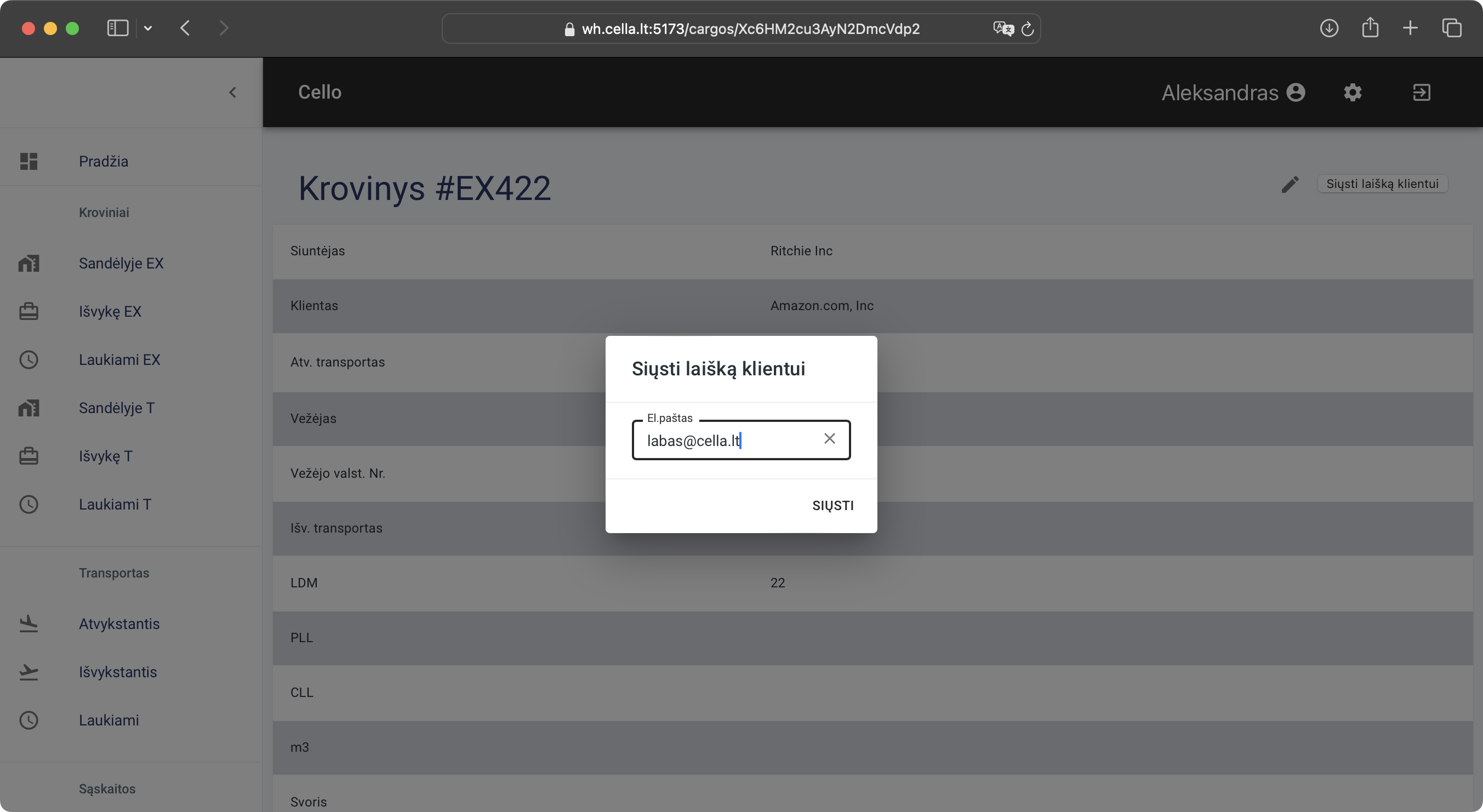Click the Išvykę EX briefcase icon
1483x812 pixels.
(29, 311)
